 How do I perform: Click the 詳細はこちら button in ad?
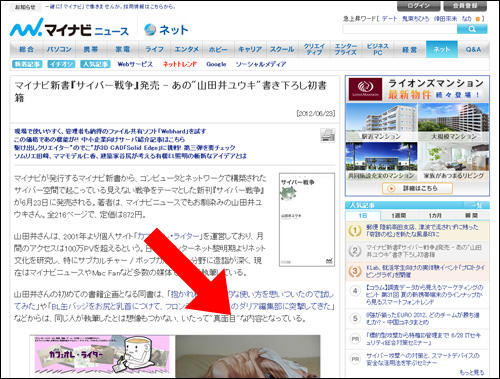tap(417, 188)
